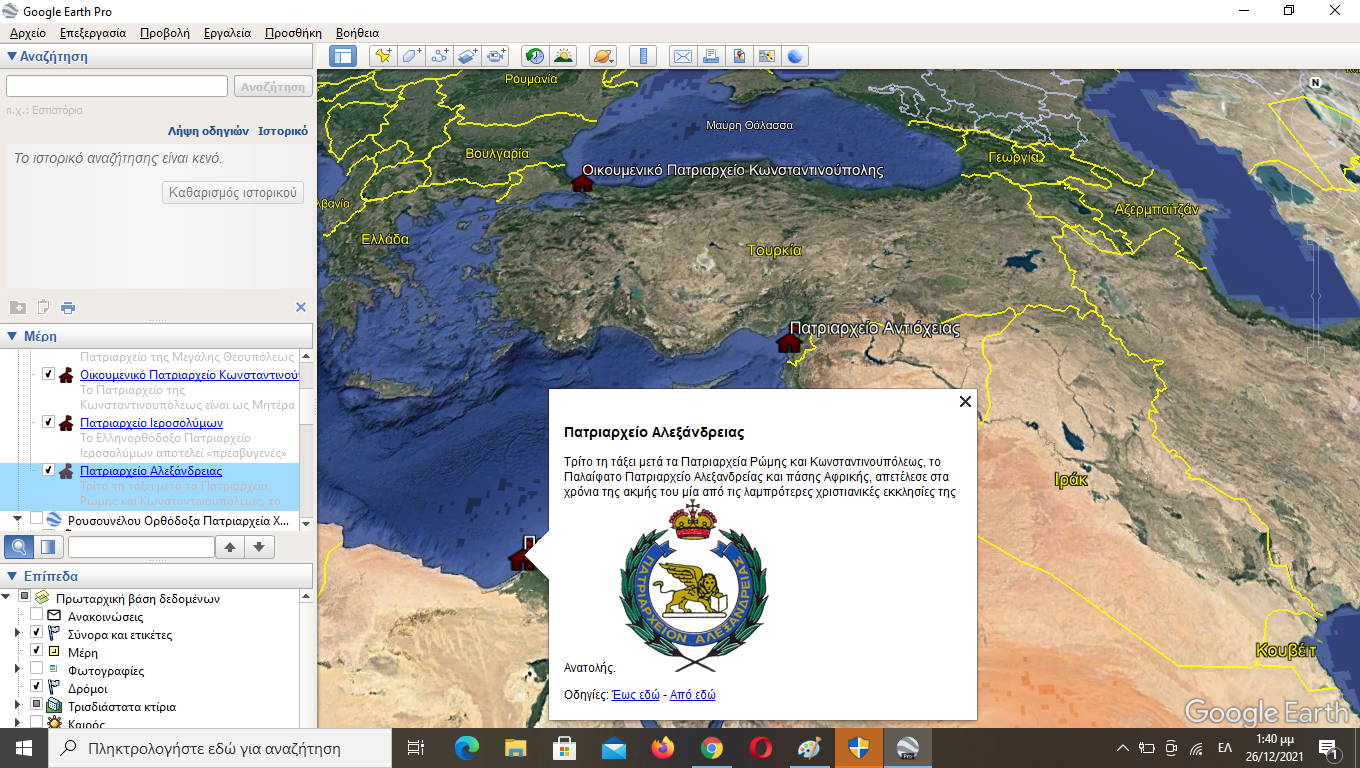1360x768 pixels.
Task: Toggle the sidebar visibility toolbar button
Action: [343, 56]
